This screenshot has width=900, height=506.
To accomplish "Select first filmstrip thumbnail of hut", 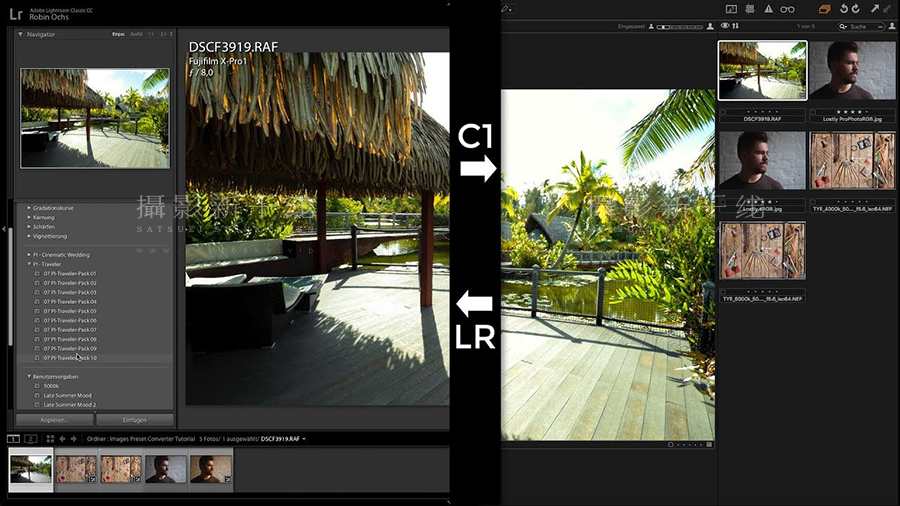I will point(31,469).
